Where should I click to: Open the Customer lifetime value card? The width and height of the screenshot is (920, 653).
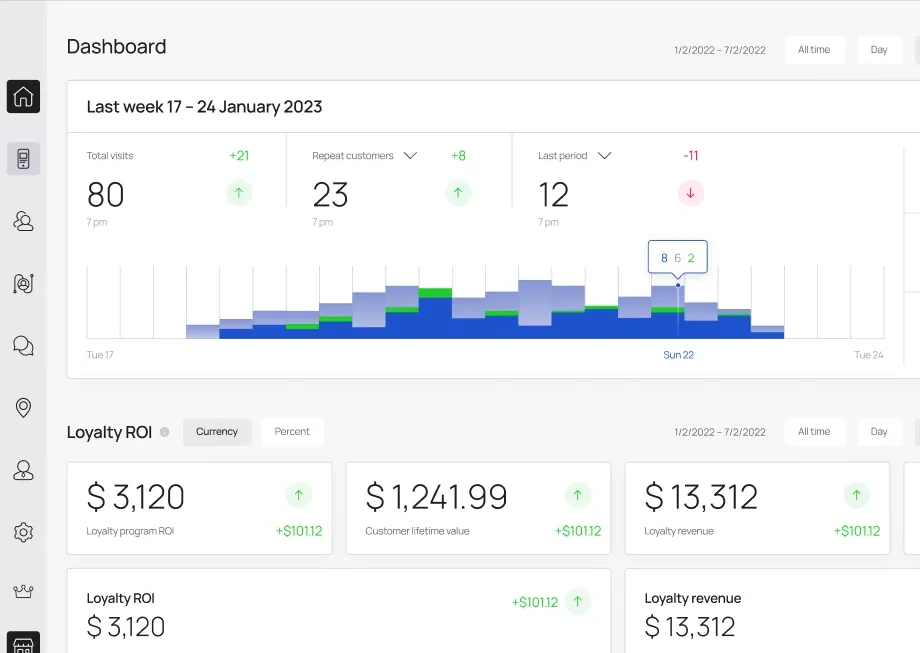[x=478, y=508]
